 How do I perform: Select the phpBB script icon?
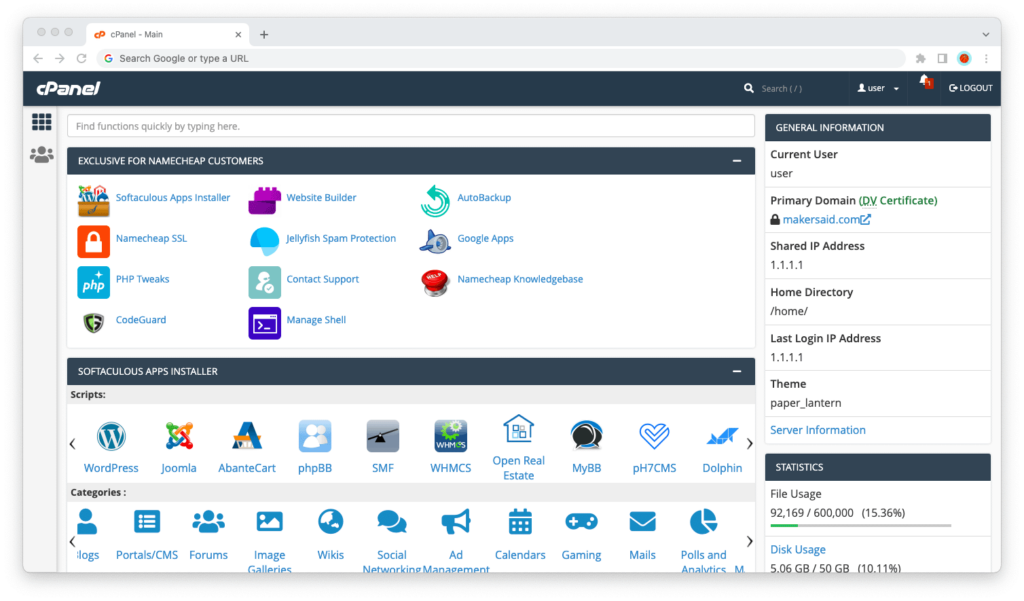coord(315,436)
